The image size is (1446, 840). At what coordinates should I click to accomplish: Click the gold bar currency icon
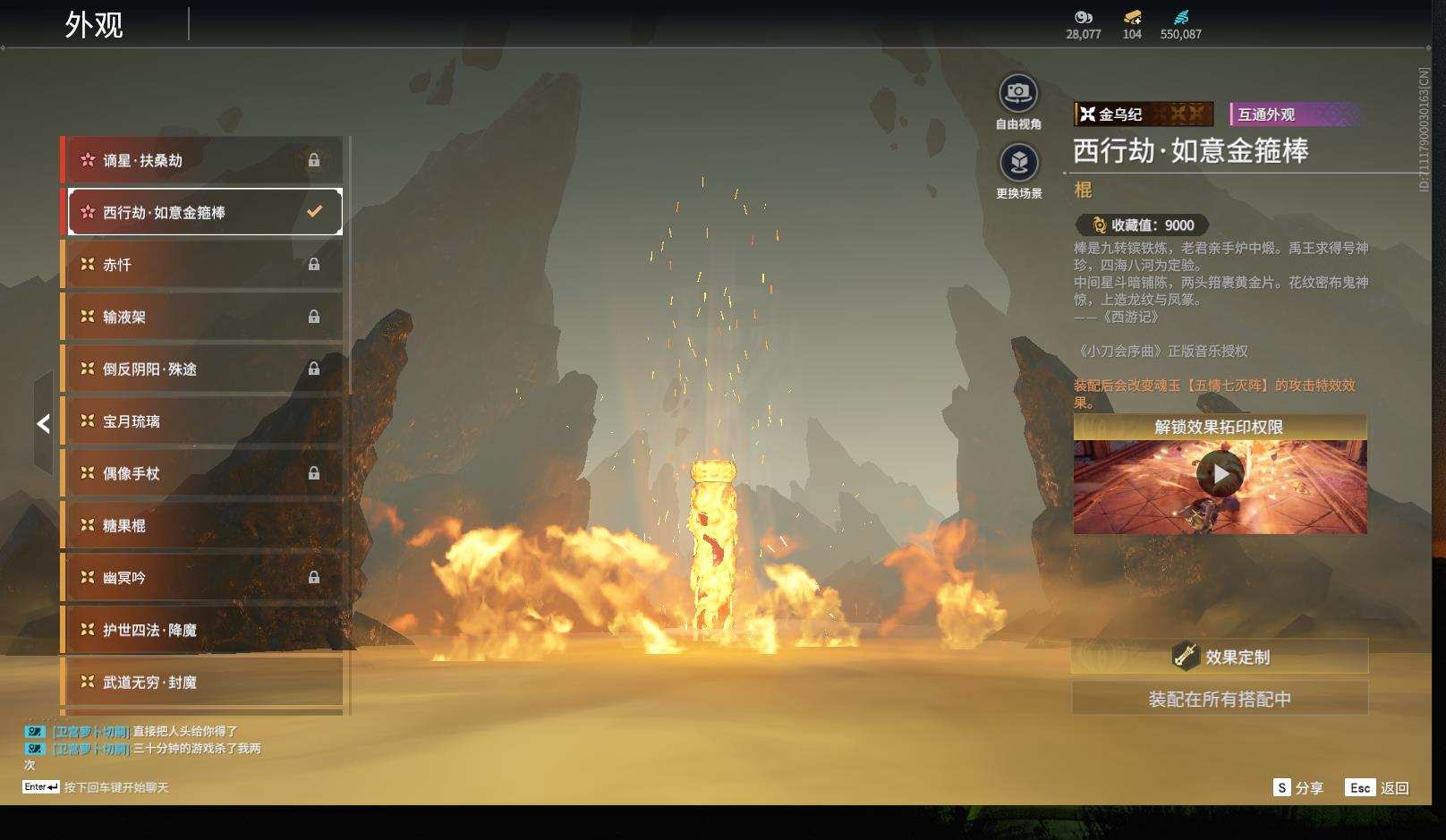(1132, 17)
